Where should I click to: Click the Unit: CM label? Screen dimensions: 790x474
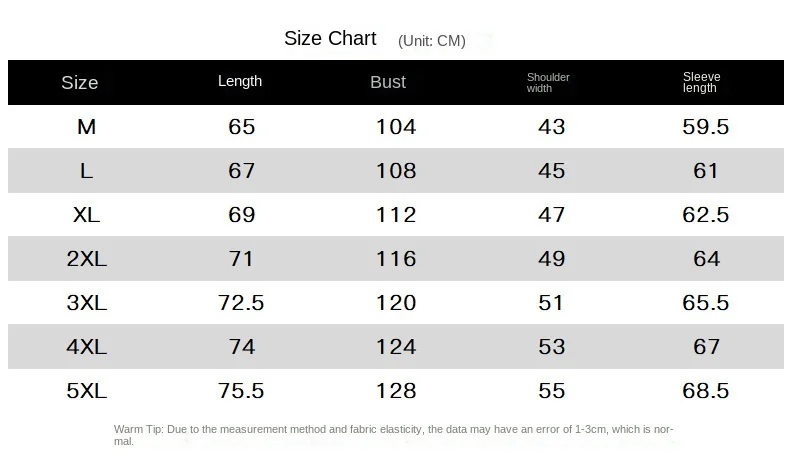432,41
